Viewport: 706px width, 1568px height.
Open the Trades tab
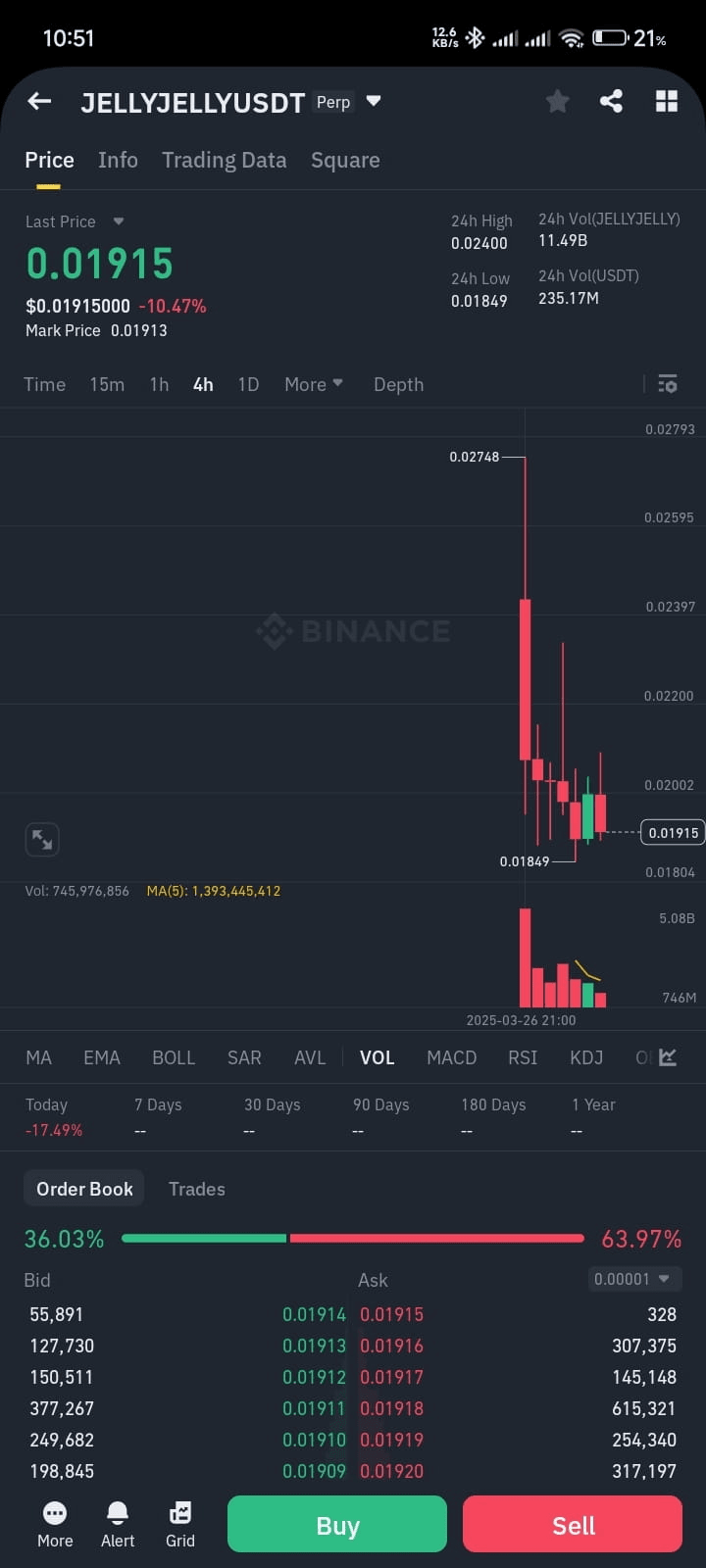click(x=196, y=1189)
